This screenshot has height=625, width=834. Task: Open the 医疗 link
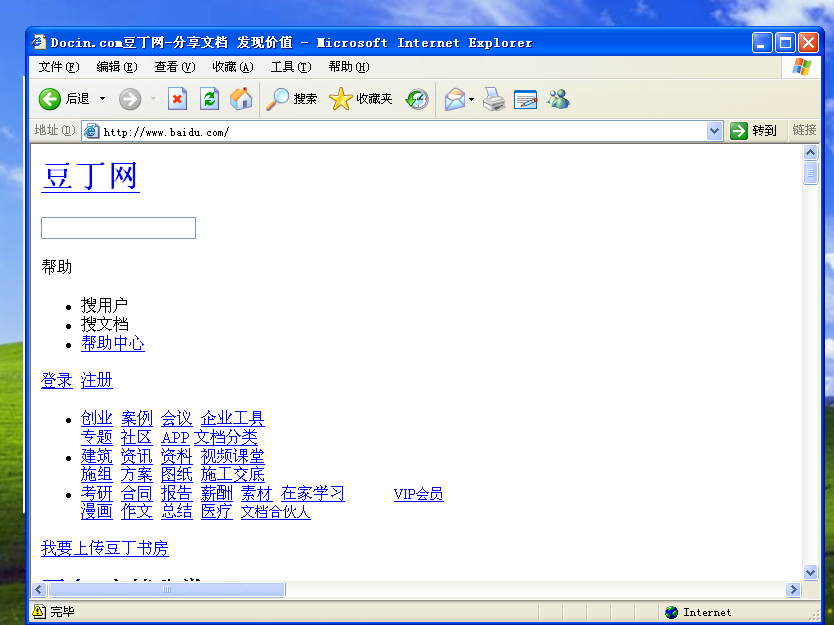point(216,512)
